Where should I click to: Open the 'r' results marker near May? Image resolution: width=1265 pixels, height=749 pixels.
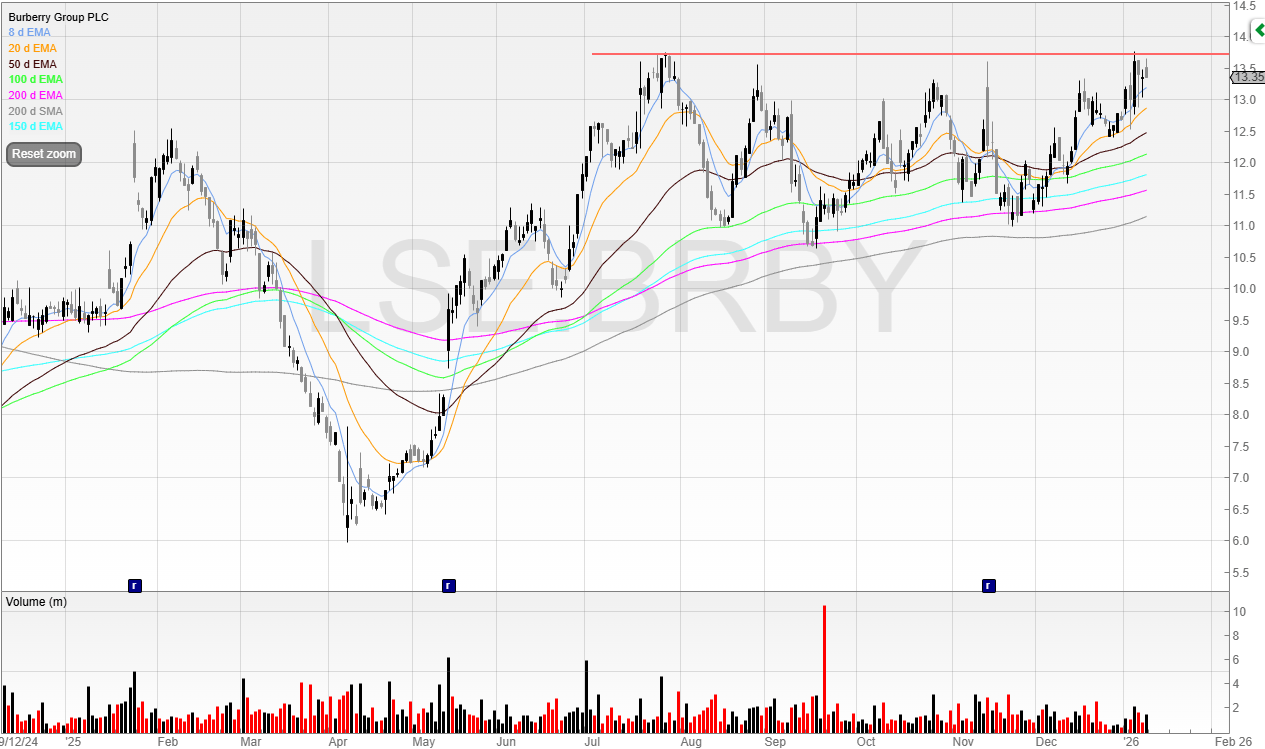click(x=448, y=585)
